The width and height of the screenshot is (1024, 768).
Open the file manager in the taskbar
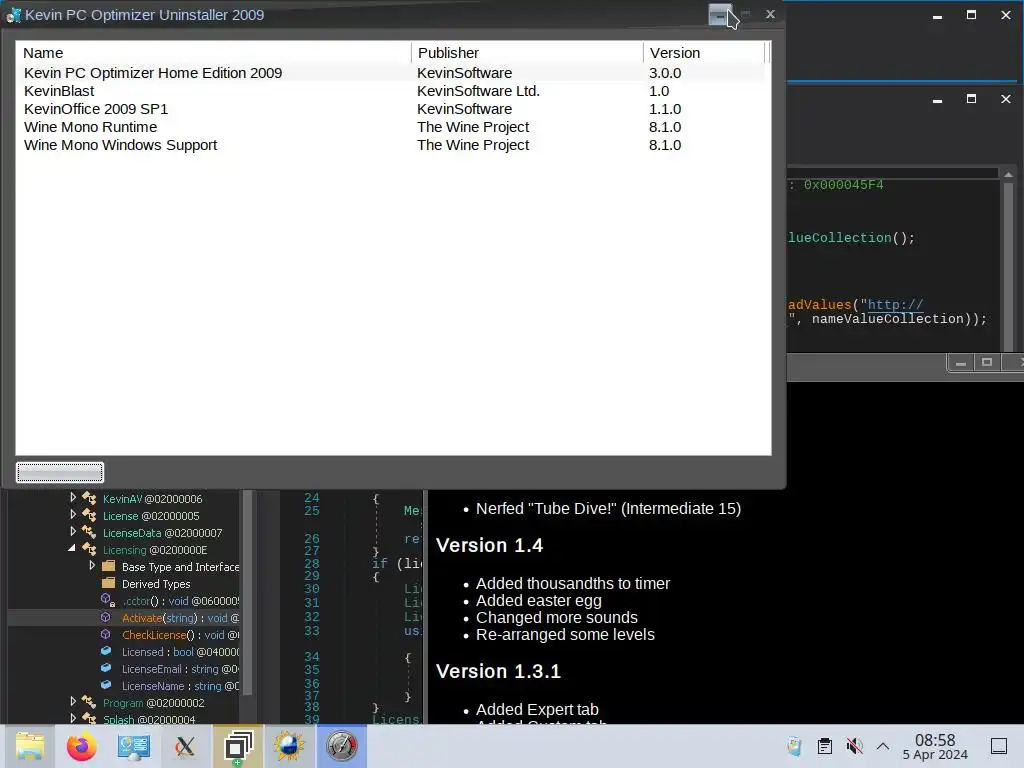coord(29,746)
